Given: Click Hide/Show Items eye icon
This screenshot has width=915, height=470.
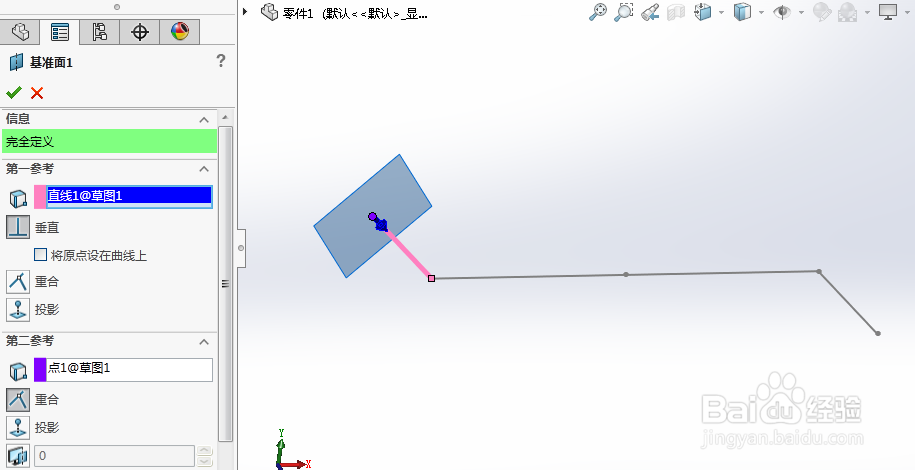Looking at the screenshot, I should click(x=782, y=12).
